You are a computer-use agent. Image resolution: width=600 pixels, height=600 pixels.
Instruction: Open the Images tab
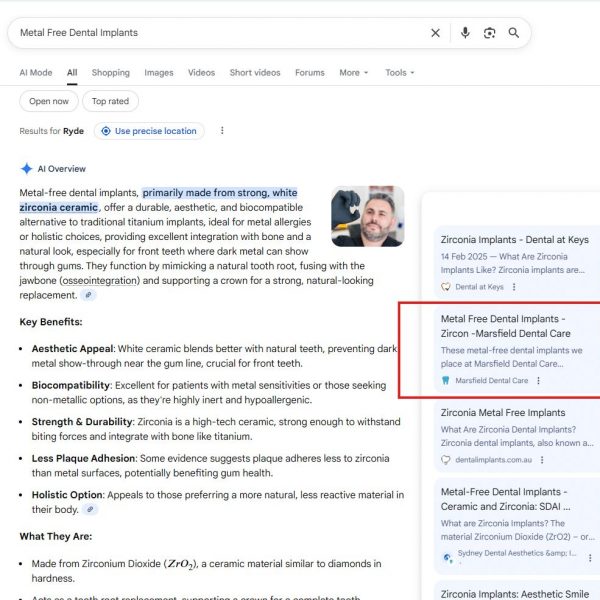pos(159,73)
